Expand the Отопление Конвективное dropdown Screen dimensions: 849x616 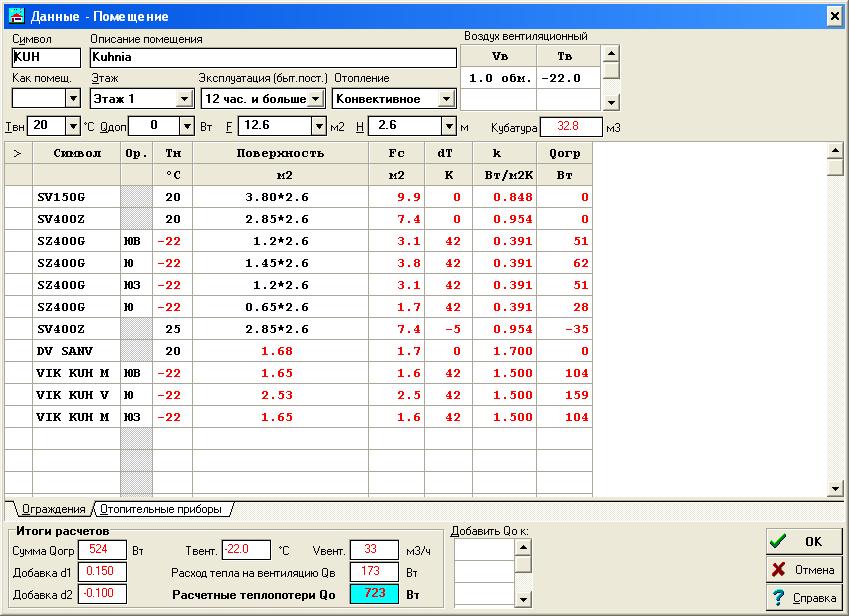446,99
